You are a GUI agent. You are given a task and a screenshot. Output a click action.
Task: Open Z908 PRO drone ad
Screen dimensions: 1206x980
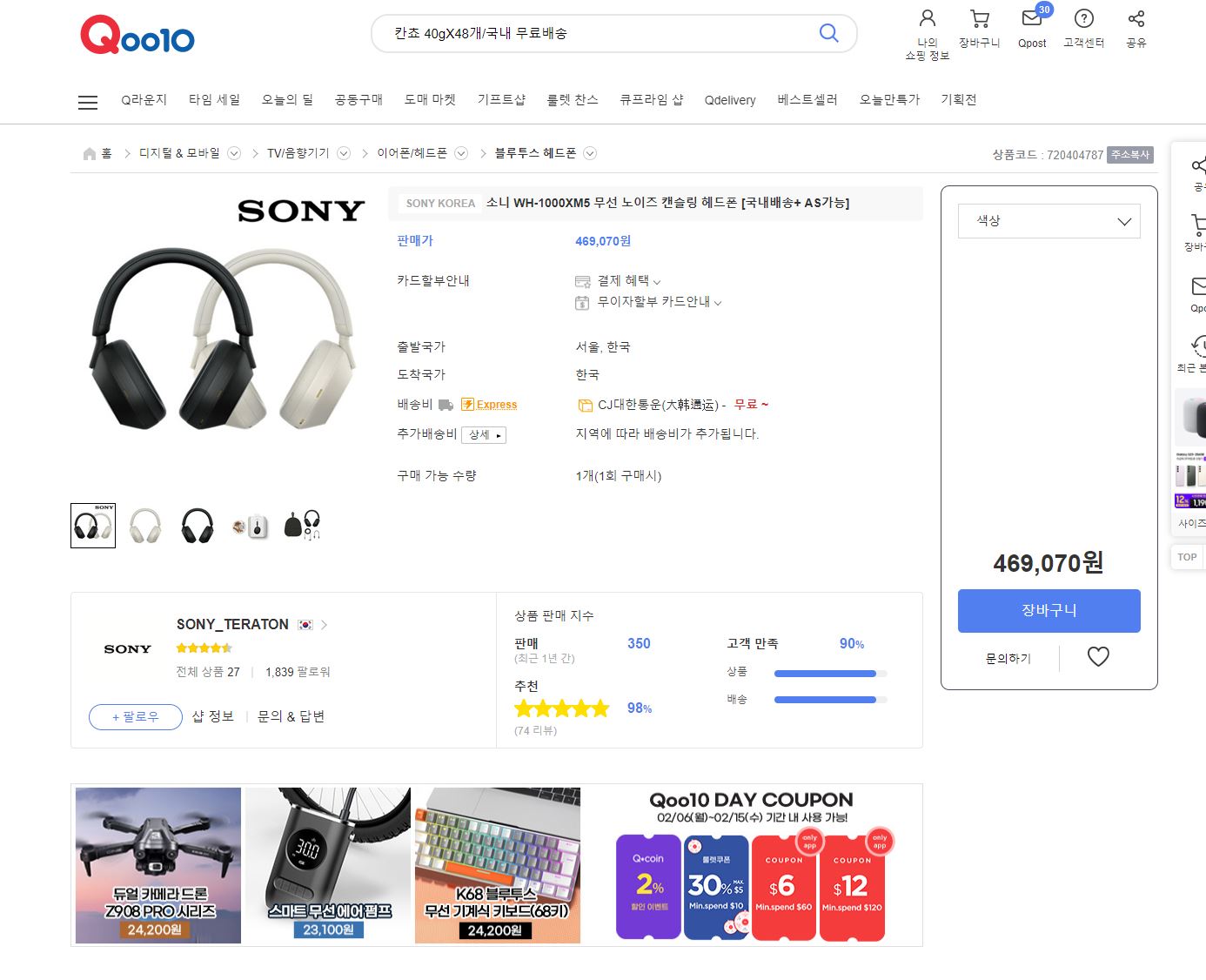(158, 865)
